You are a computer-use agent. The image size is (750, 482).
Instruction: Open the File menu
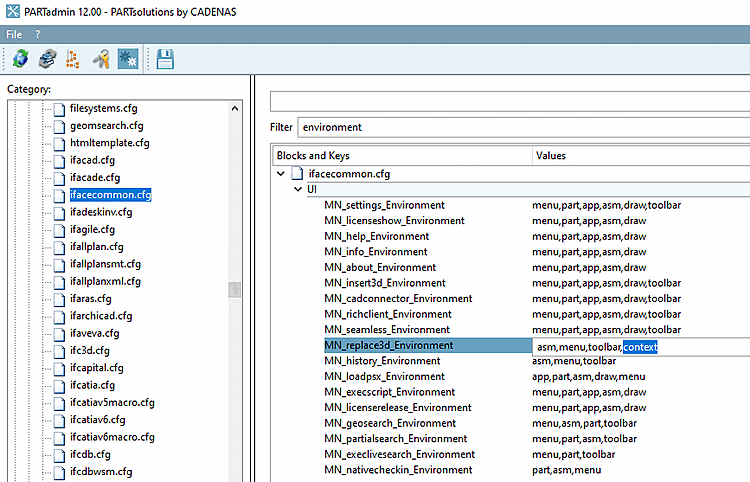click(14, 34)
